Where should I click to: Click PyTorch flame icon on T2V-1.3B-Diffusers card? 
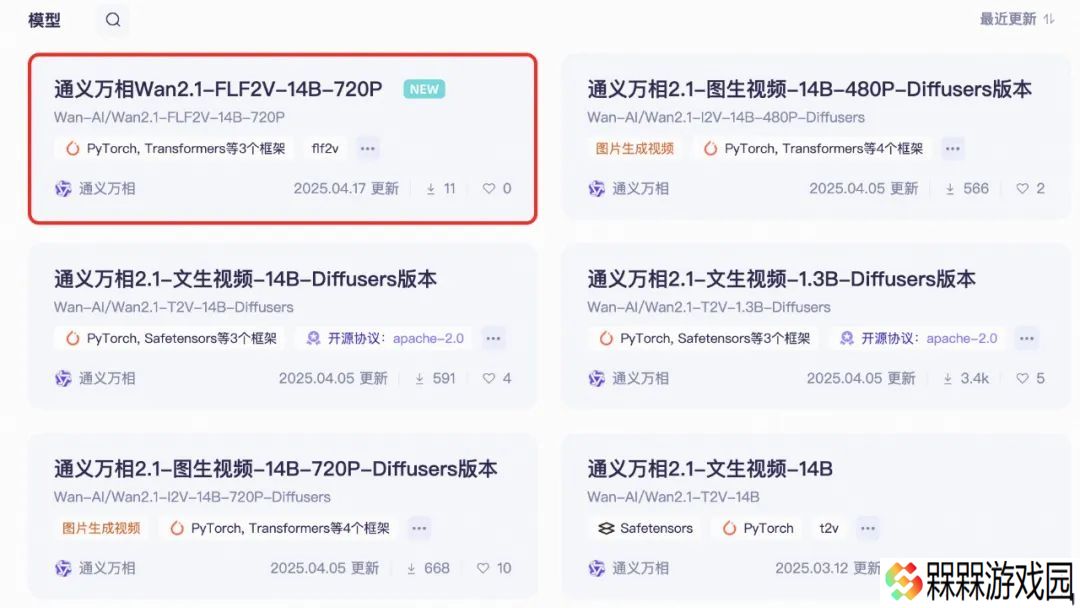pos(605,338)
